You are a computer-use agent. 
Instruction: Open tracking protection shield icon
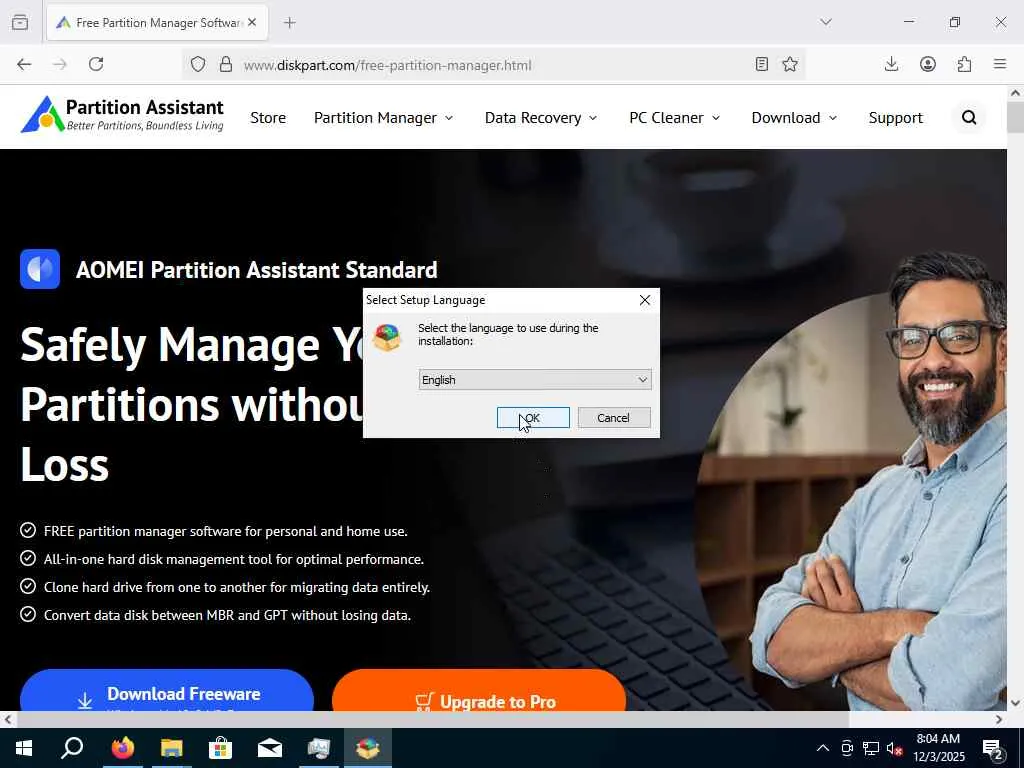click(x=198, y=64)
